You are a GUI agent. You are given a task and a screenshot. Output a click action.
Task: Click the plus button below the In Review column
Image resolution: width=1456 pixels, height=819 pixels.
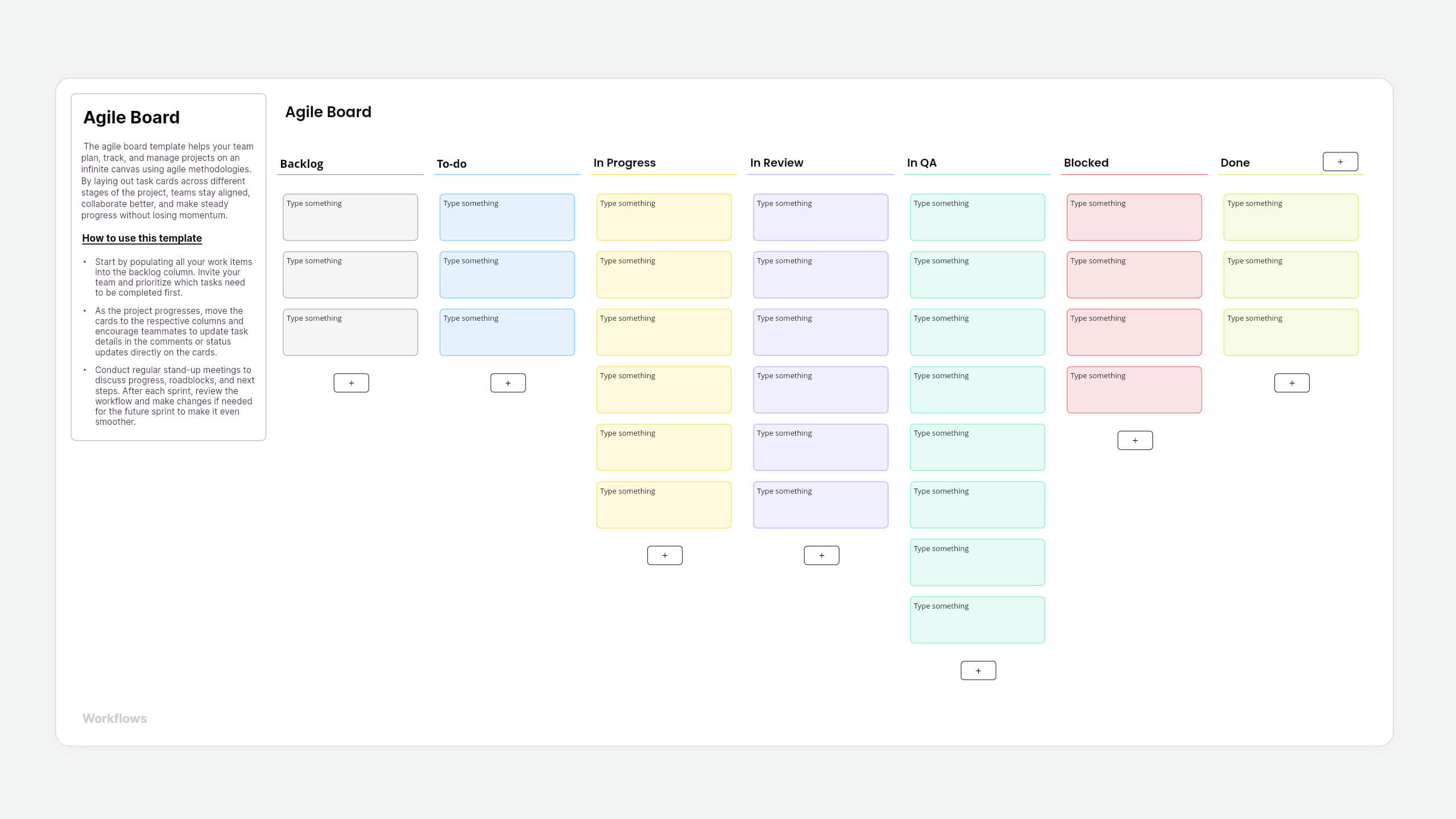point(821,555)
